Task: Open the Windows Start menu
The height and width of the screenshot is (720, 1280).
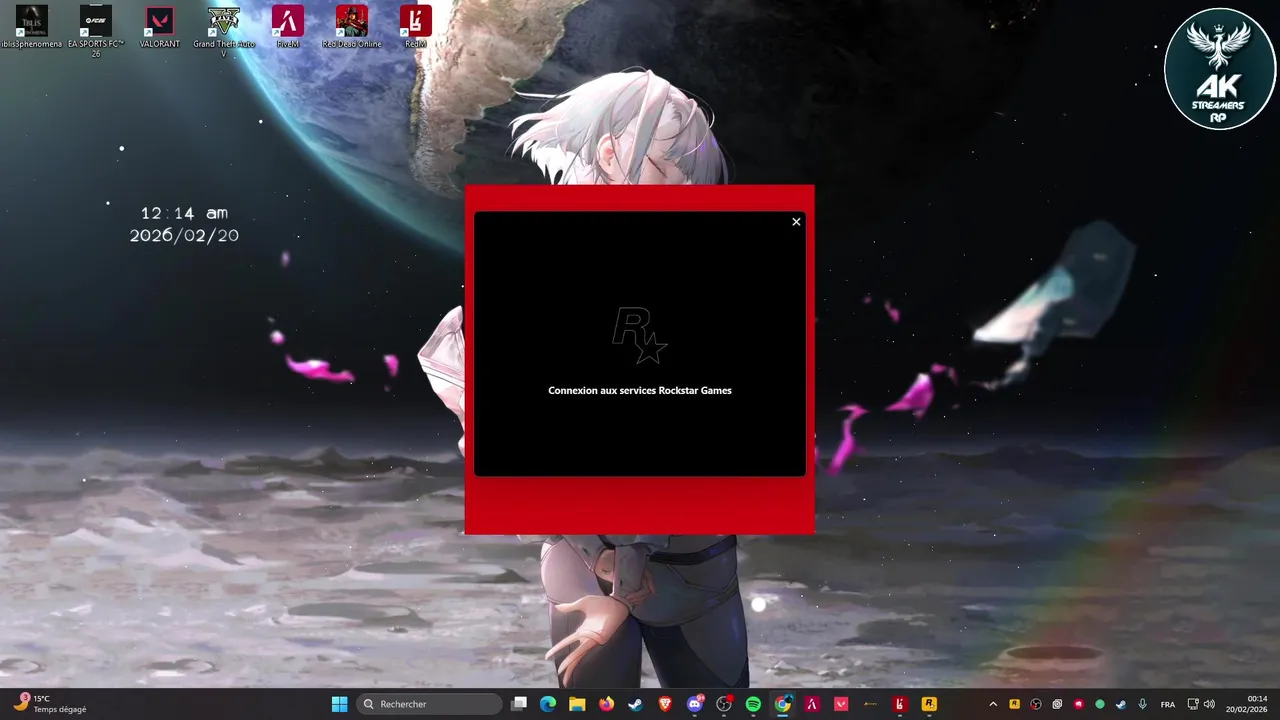Action: click(x=339, y=704)
